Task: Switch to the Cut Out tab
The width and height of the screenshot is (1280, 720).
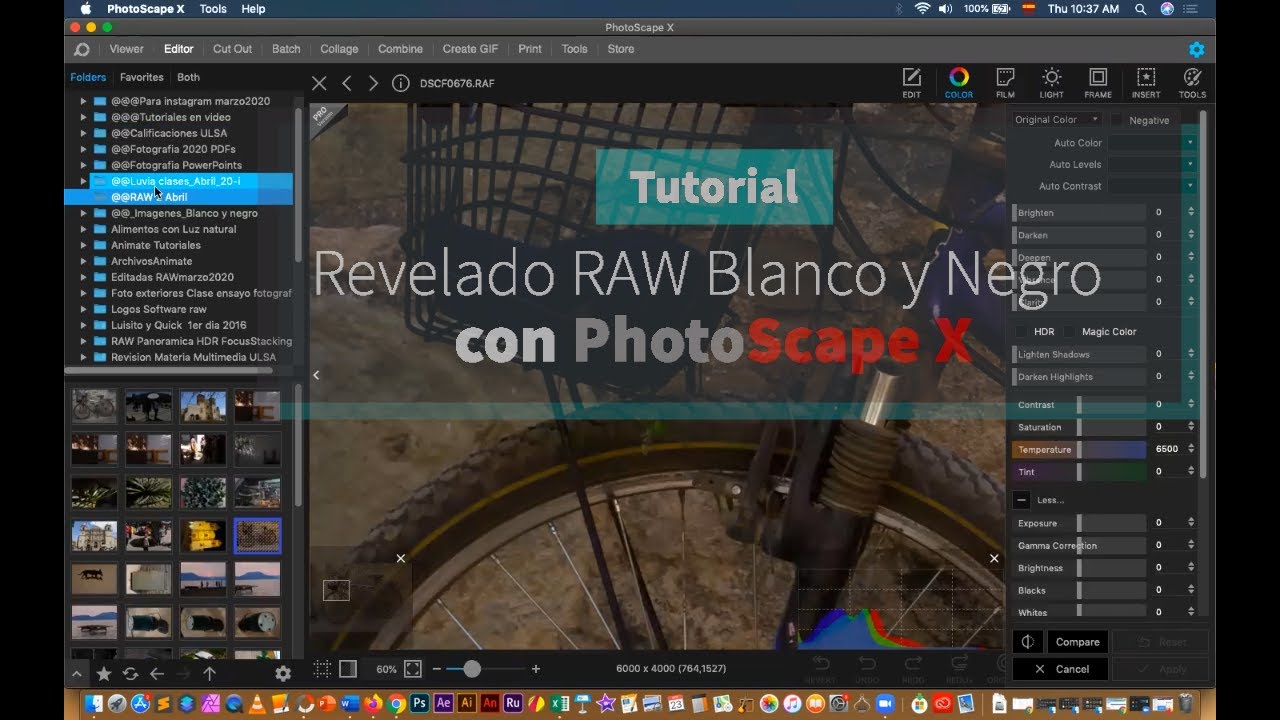Action: (x=232, y=49)
